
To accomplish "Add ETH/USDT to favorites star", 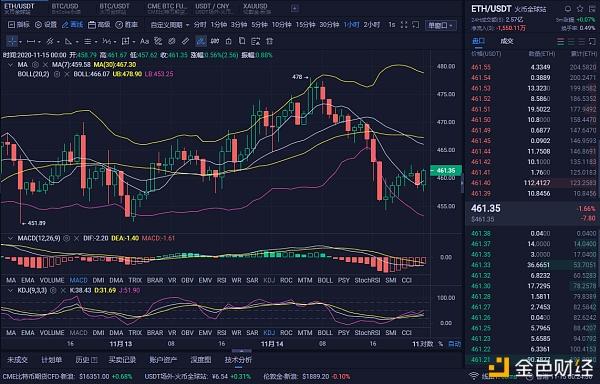I will tap(580, 8).
